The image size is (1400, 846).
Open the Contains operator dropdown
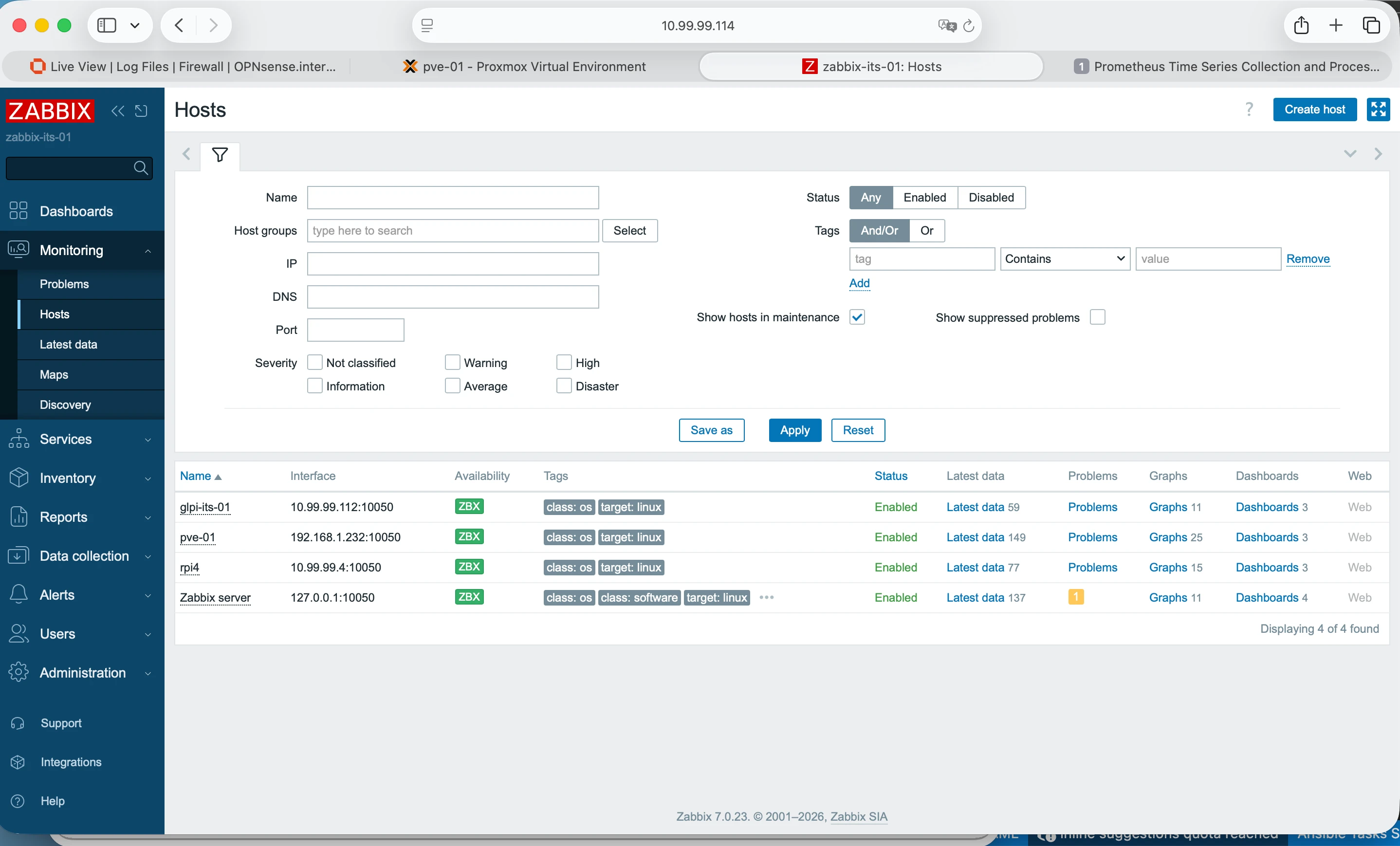pyautogui.click(x=1064, y=258)
